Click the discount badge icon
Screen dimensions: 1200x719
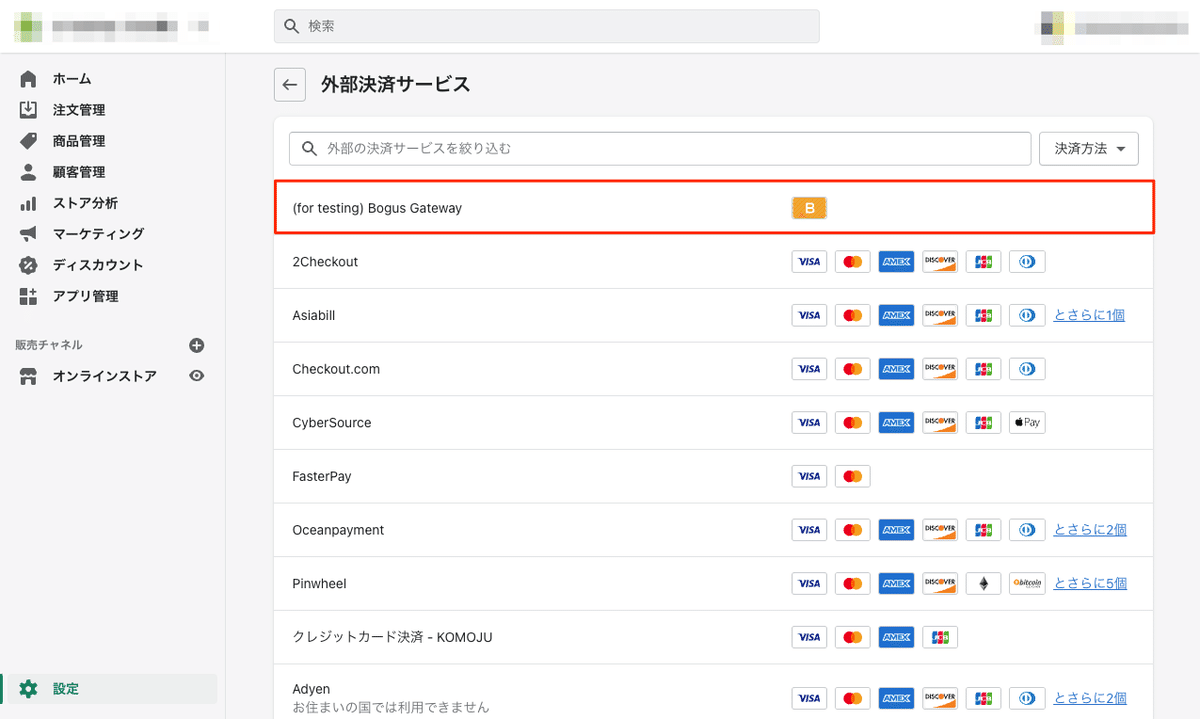[28, 265]
